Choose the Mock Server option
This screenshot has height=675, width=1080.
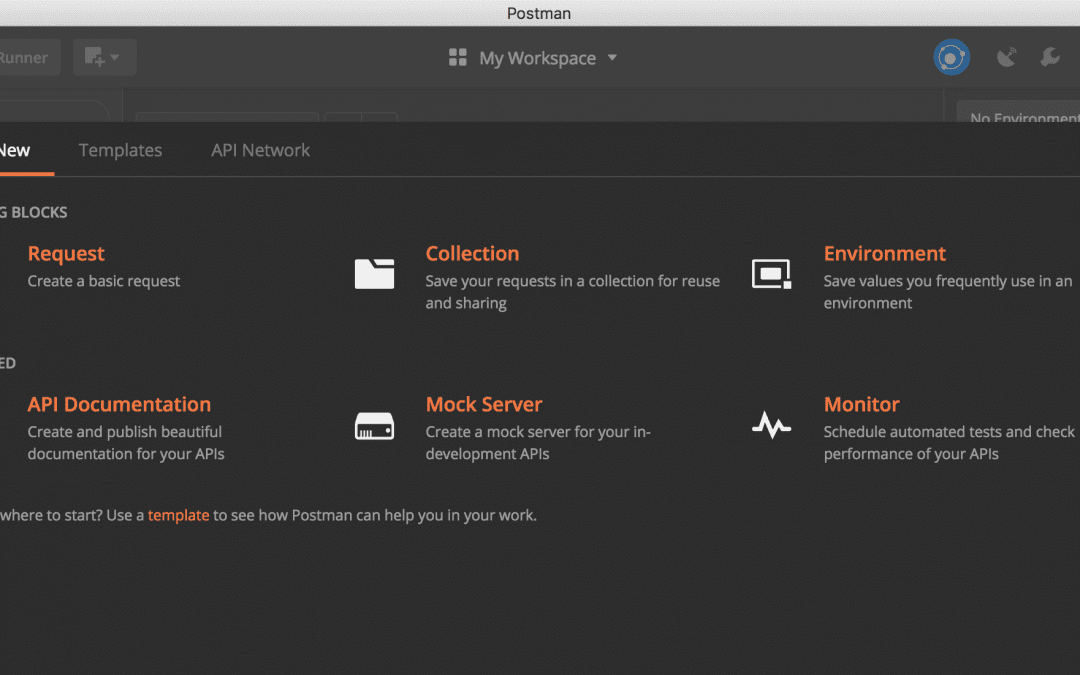pyautogui.click(x=484, y=404)
